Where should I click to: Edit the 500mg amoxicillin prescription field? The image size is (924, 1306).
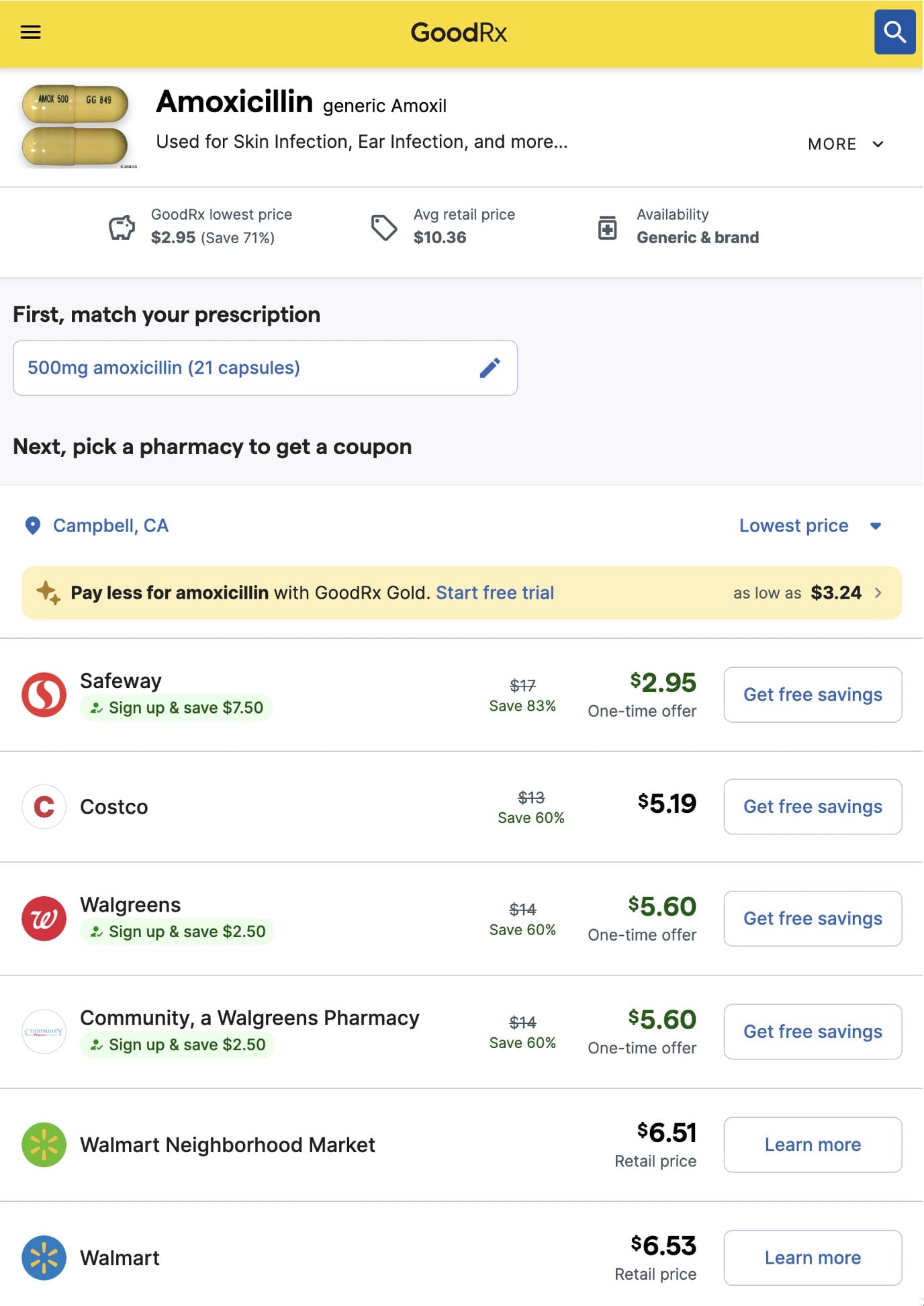click(265, 368)
